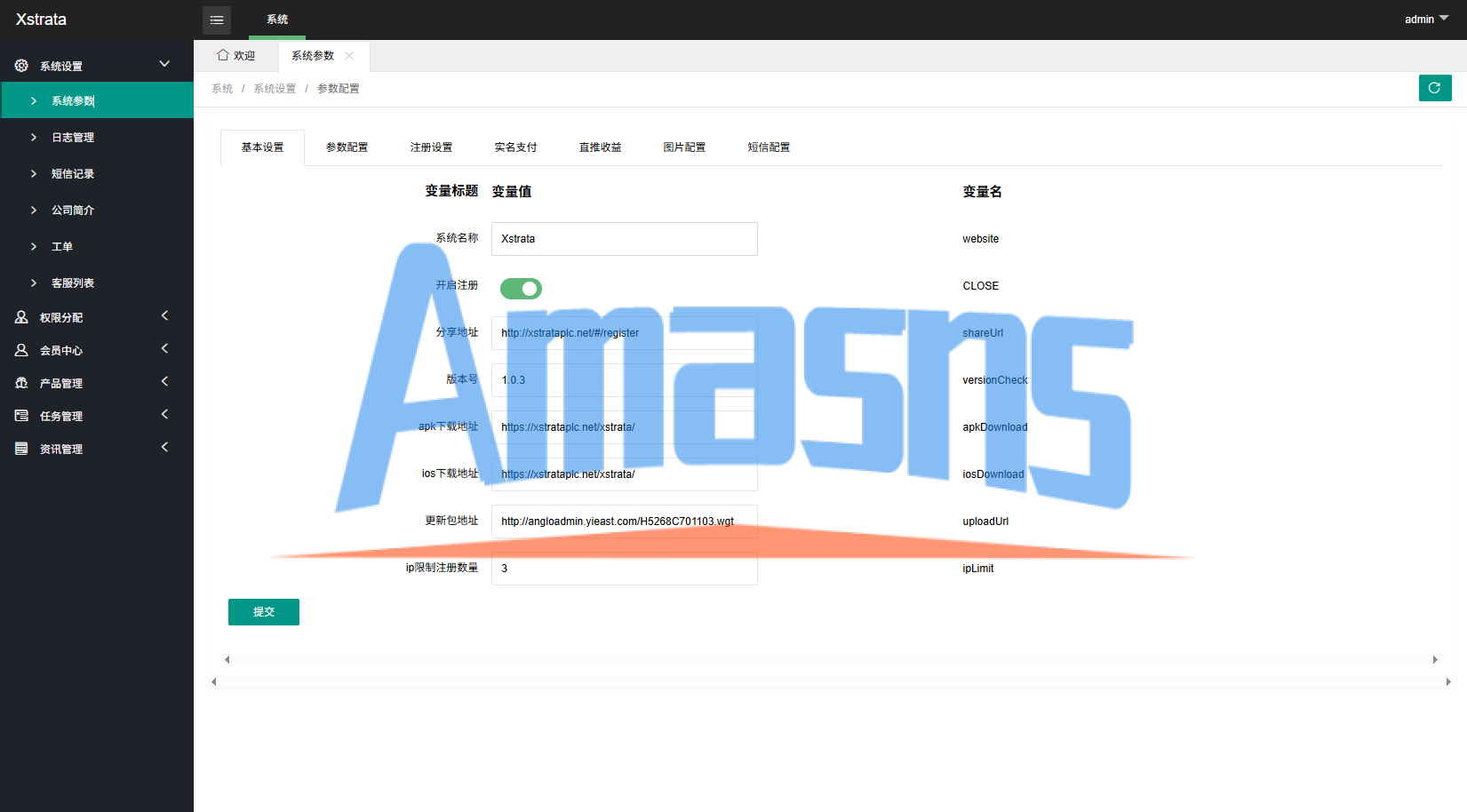Close the 系统参数 tab
The width and height of the screenshot is (1467, 812).
coord(349,55)
